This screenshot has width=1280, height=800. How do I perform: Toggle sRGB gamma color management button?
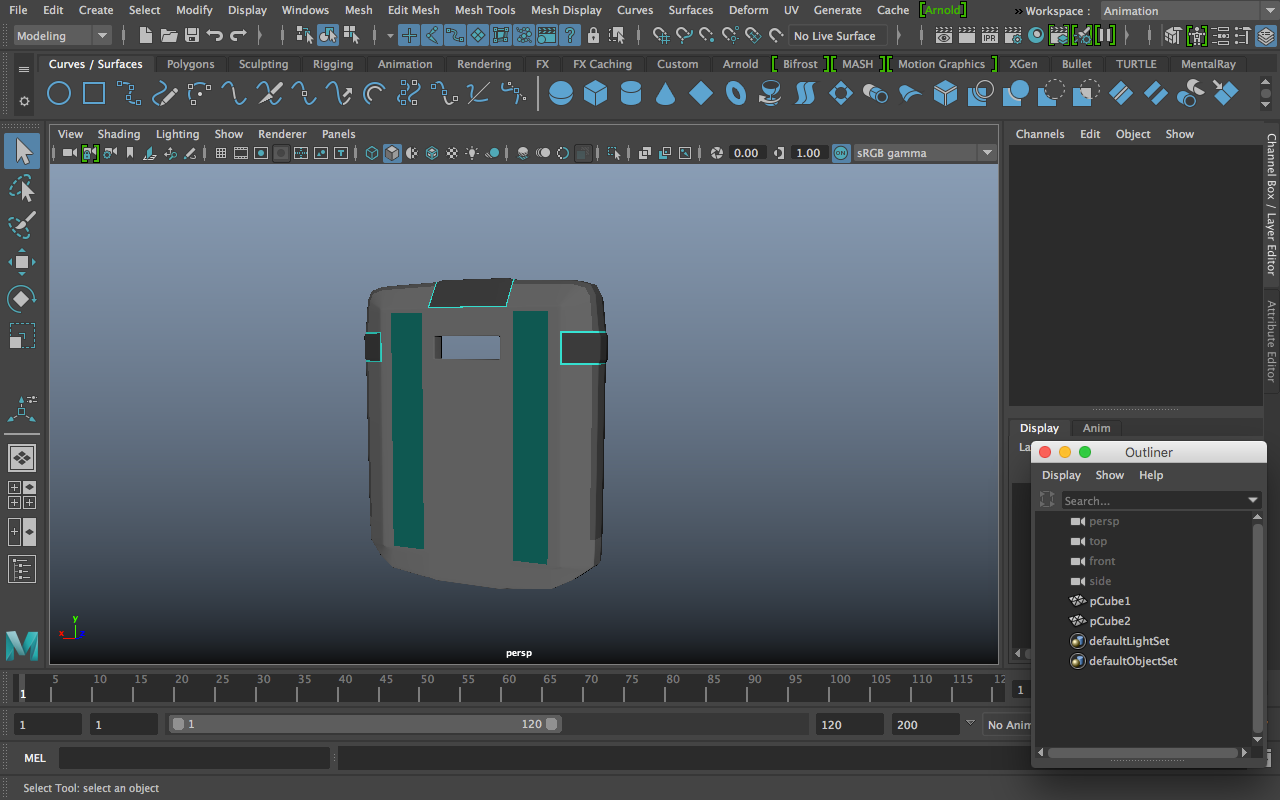click(x=840, y=153)
